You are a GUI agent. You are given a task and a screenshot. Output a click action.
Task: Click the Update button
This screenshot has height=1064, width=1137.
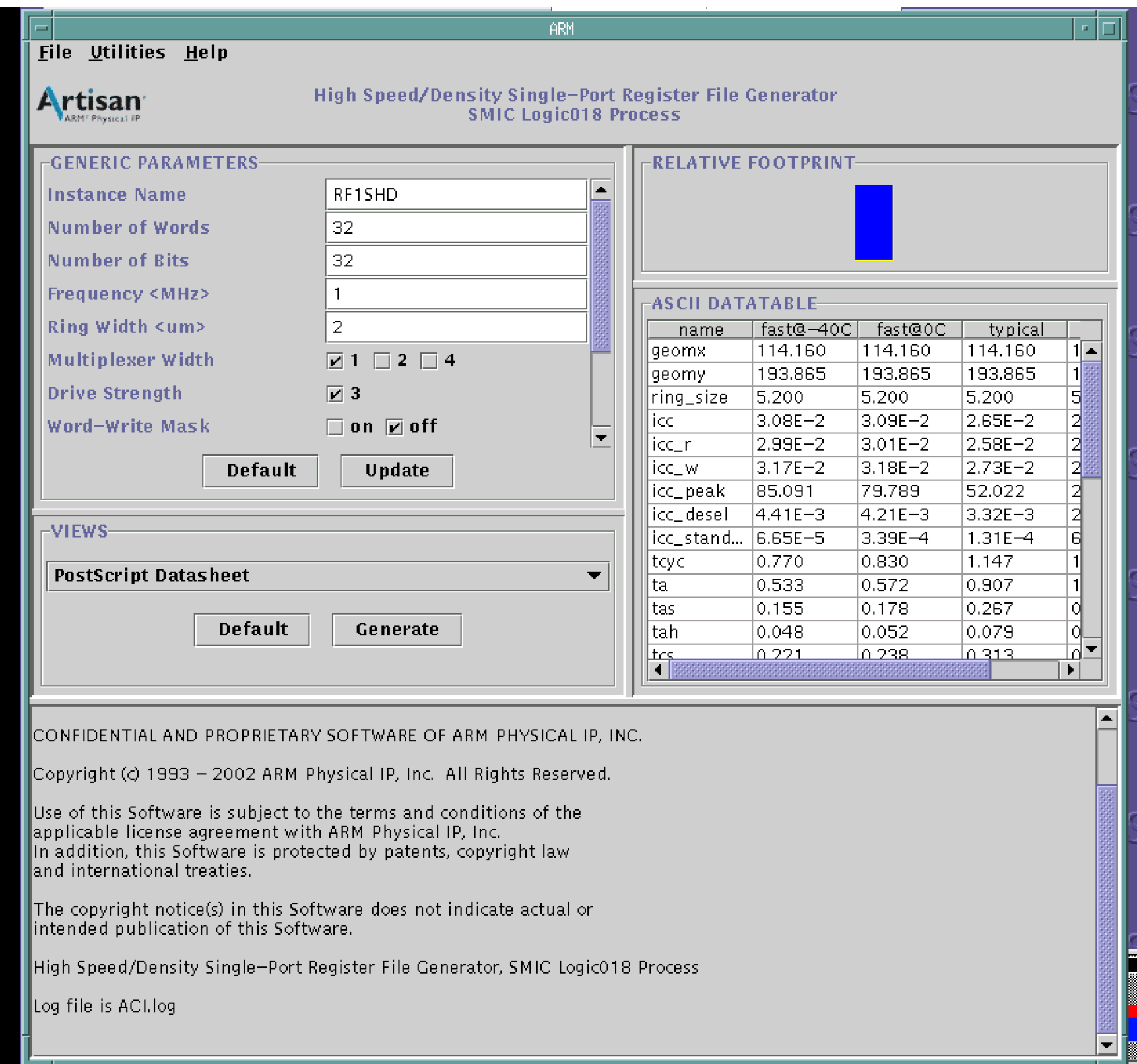396,470
